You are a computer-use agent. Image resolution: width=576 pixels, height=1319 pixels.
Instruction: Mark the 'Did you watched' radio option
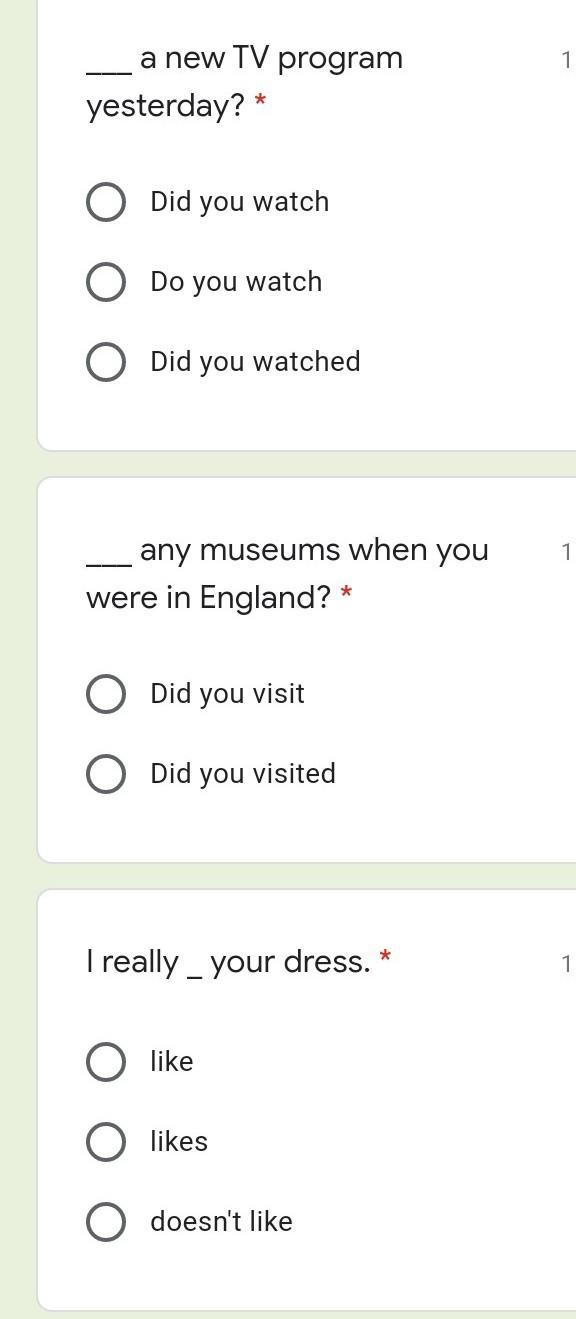click(x=106, y=361)
